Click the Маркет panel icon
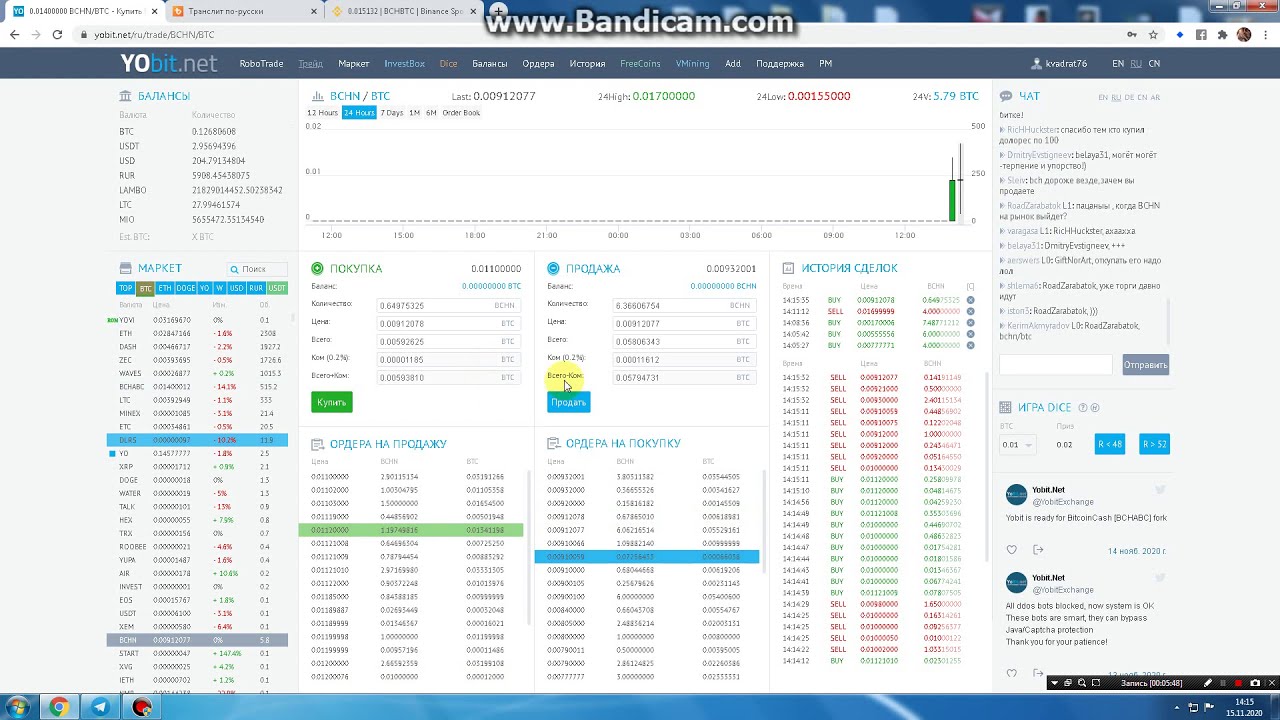Screen dimensions: 1280x720 tap(126, 268)
